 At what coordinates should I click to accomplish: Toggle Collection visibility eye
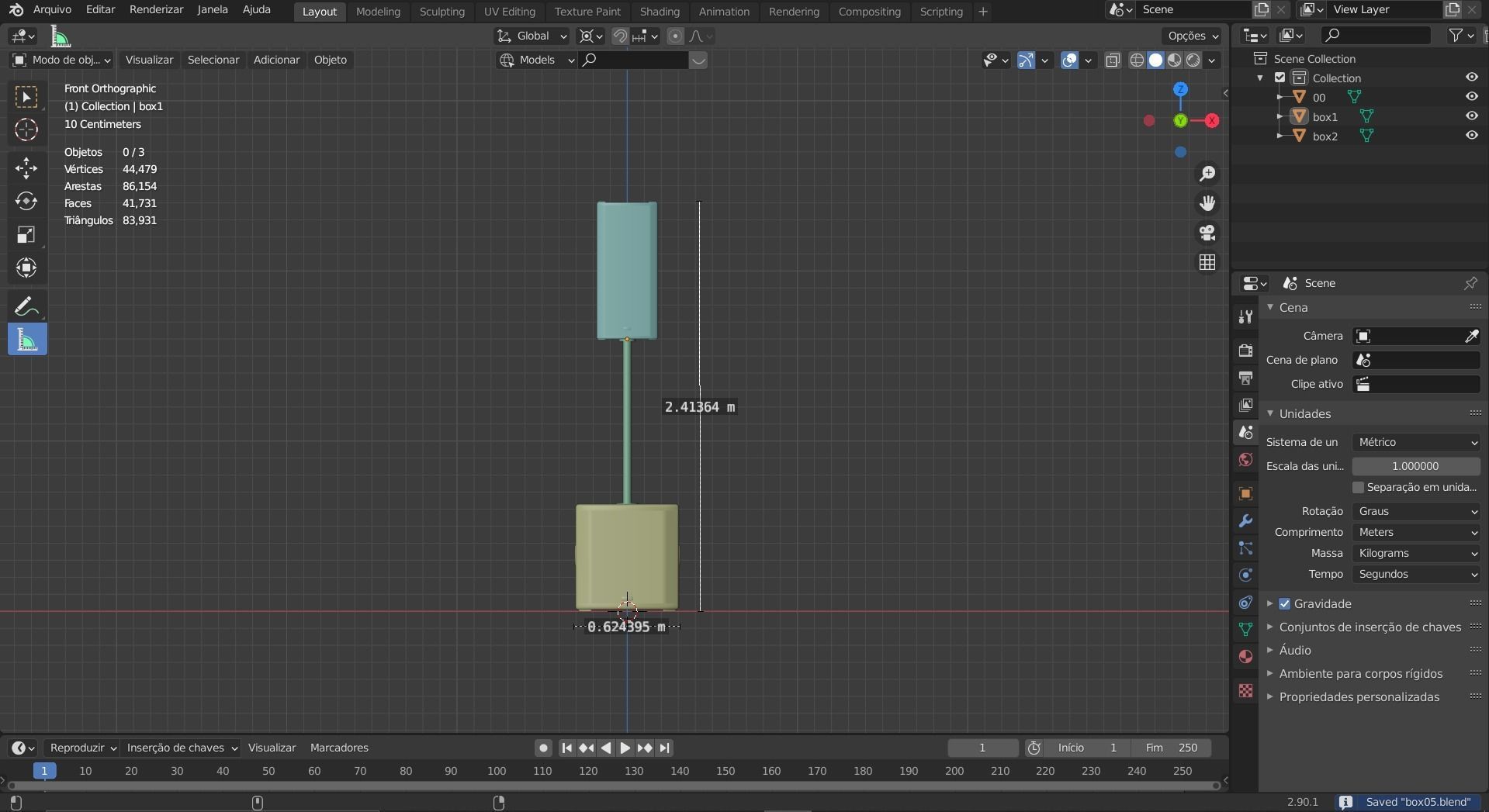(x=1471, y=78)
